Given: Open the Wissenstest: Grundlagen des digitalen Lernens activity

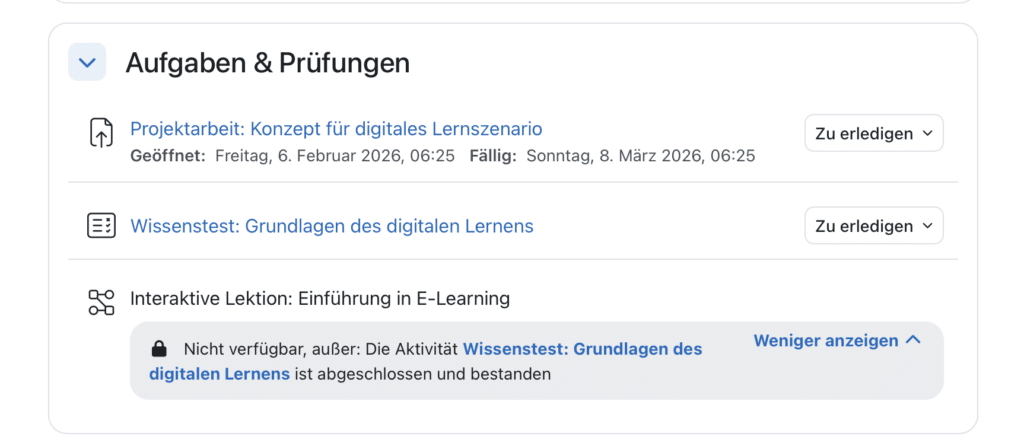Looking at the screenshot, I should click(331, 226).
